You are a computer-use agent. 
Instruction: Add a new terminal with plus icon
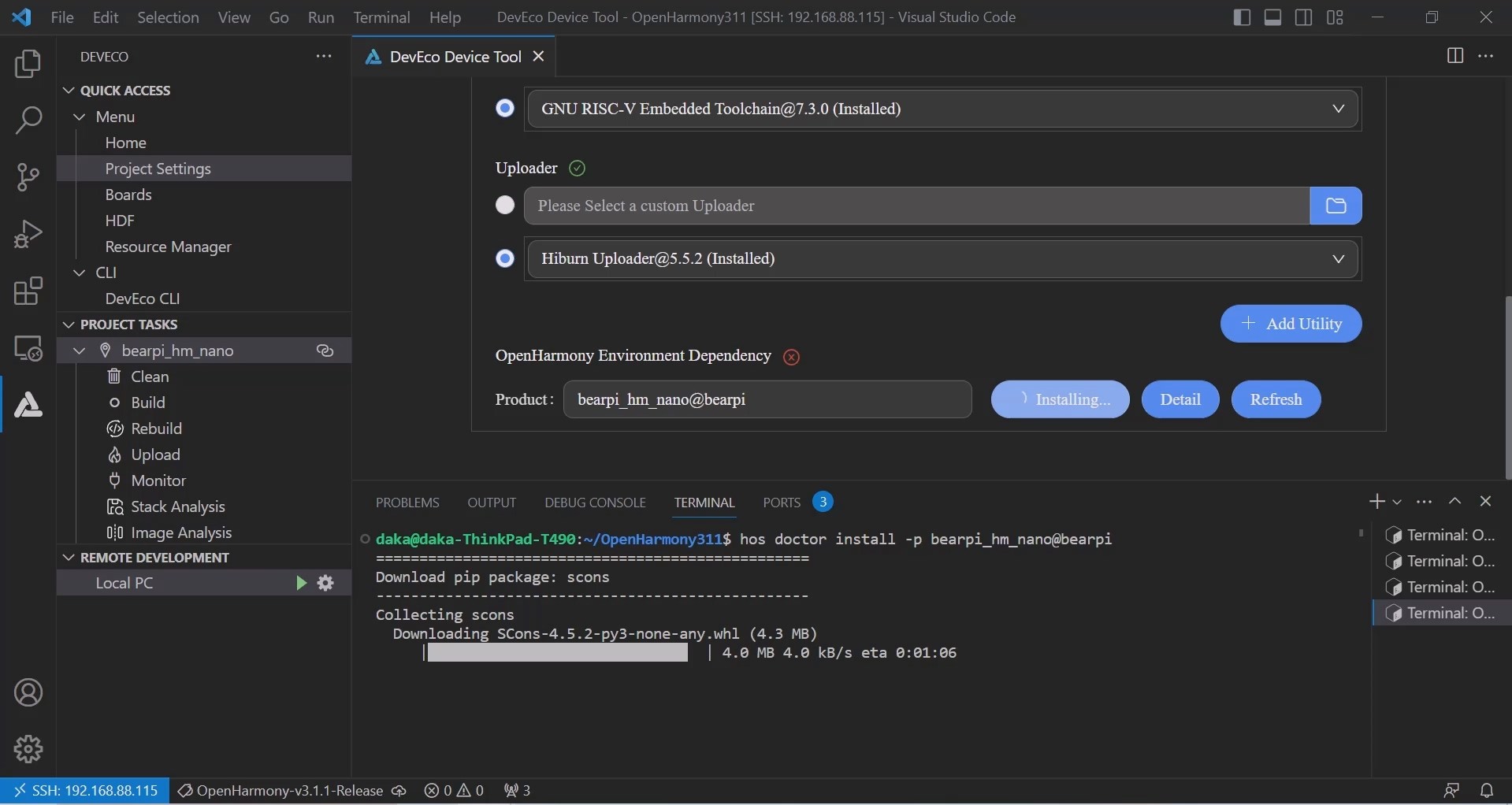[x=1376, y=502]
